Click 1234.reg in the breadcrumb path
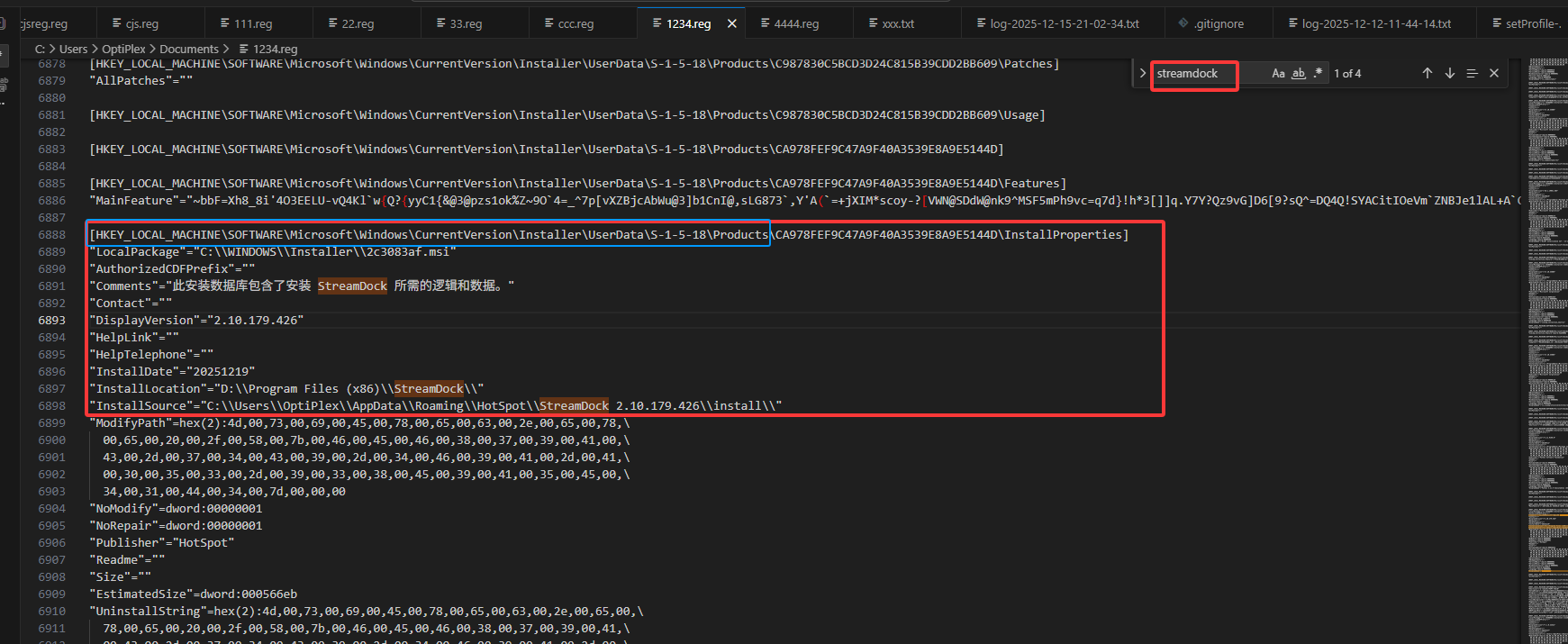This screenshot has width=1568, height=644. [x=275, y=50]
